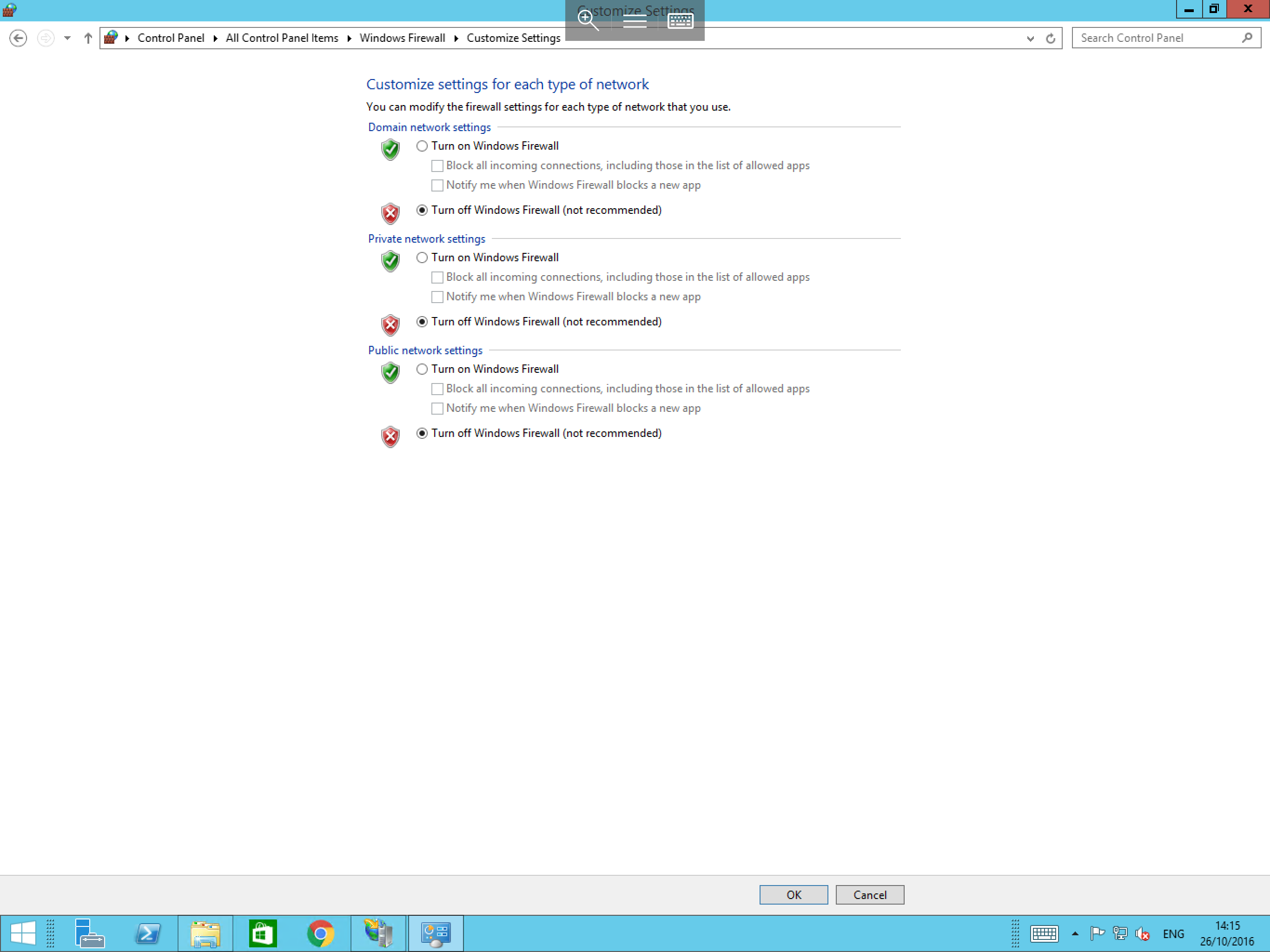
Task: Open address bar history dropdown
Action: click(x=1030, y=39)
